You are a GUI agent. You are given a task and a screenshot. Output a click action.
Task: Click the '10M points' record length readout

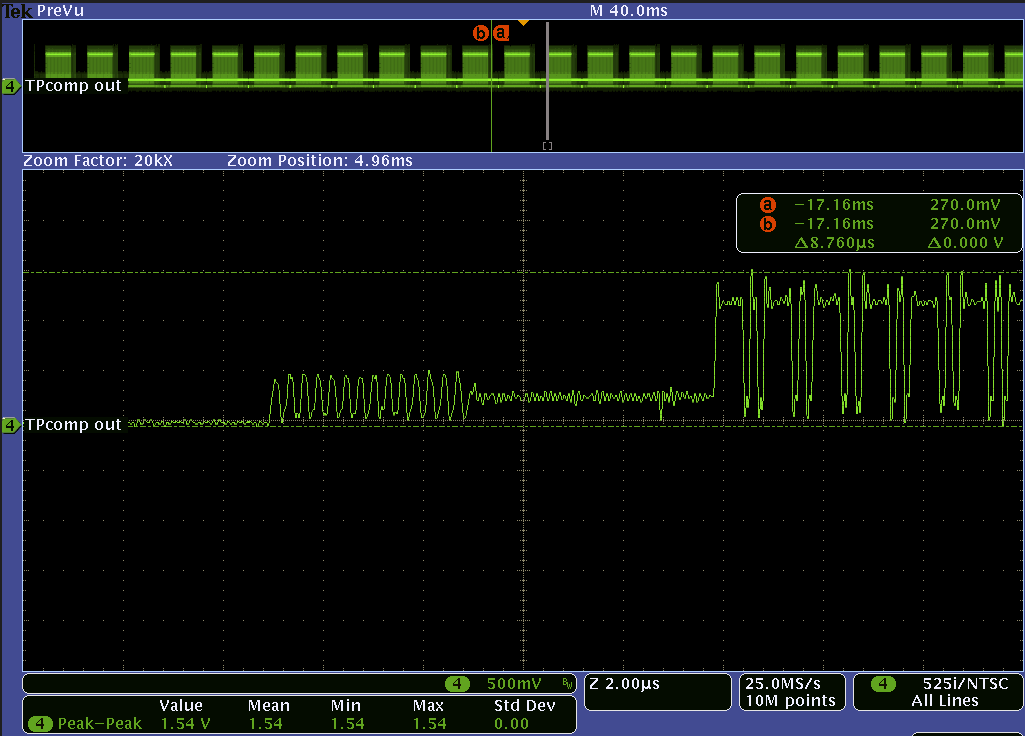click(791, 701)
